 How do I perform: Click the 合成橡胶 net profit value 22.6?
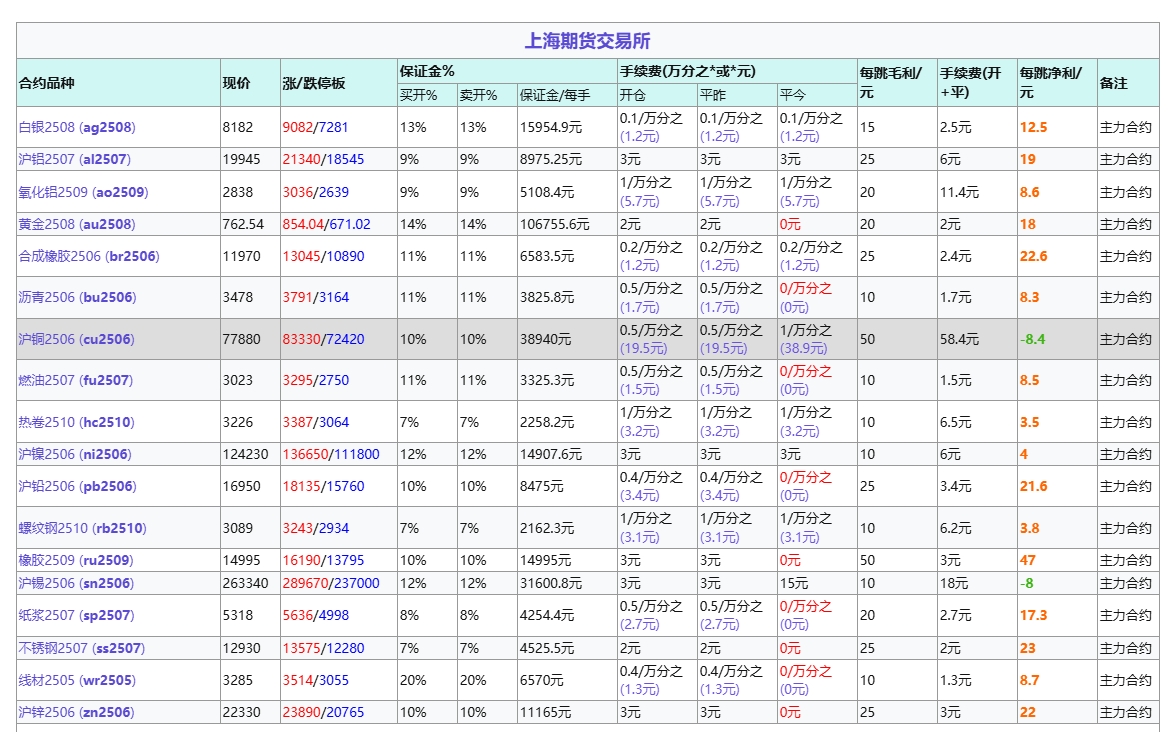(1033, 257)
